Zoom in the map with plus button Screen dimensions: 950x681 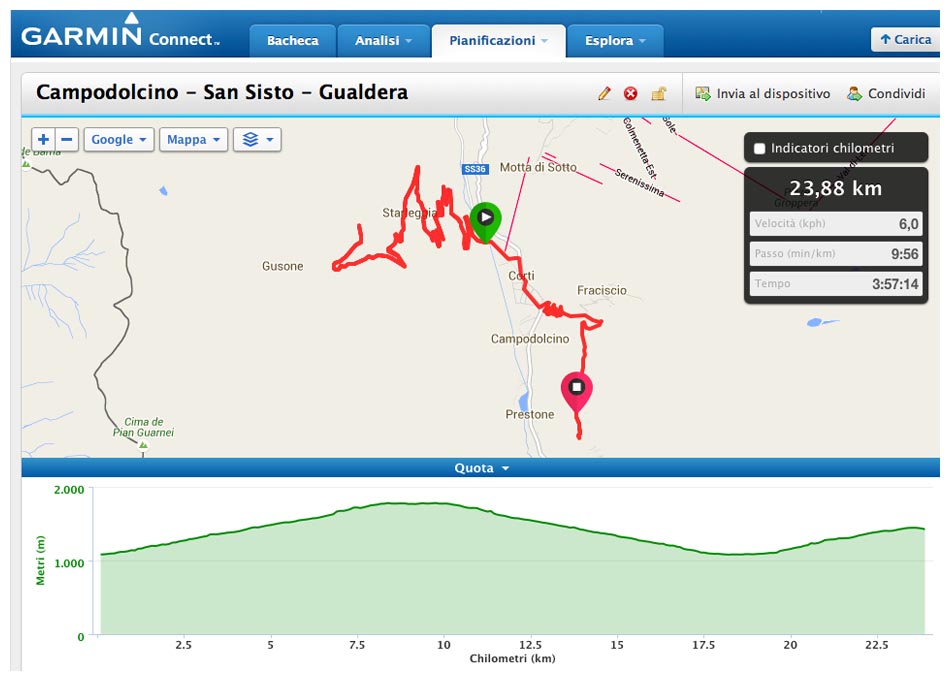pyautogui.click(x=44, y=139)
